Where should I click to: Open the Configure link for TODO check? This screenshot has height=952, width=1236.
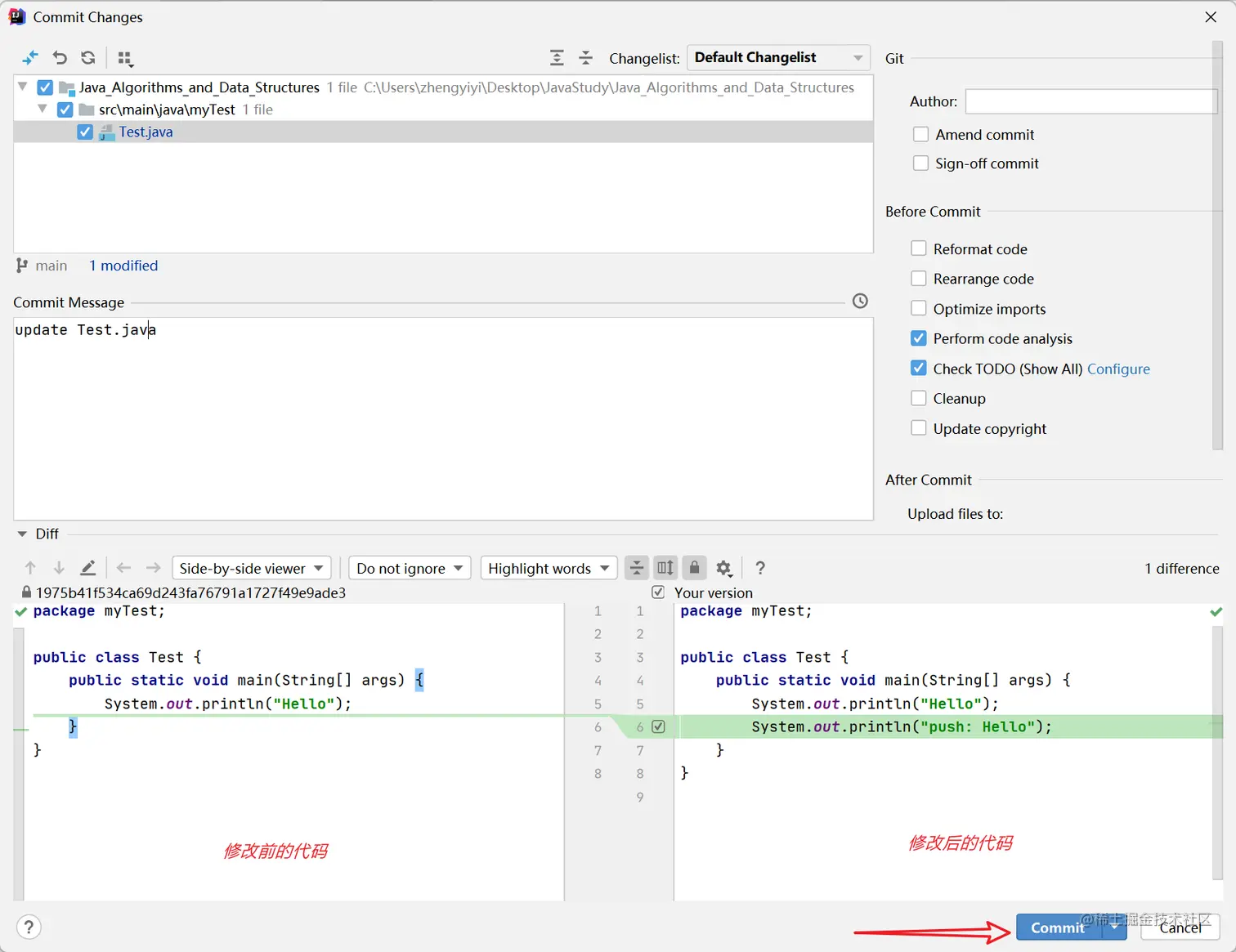click(1118, 369)
